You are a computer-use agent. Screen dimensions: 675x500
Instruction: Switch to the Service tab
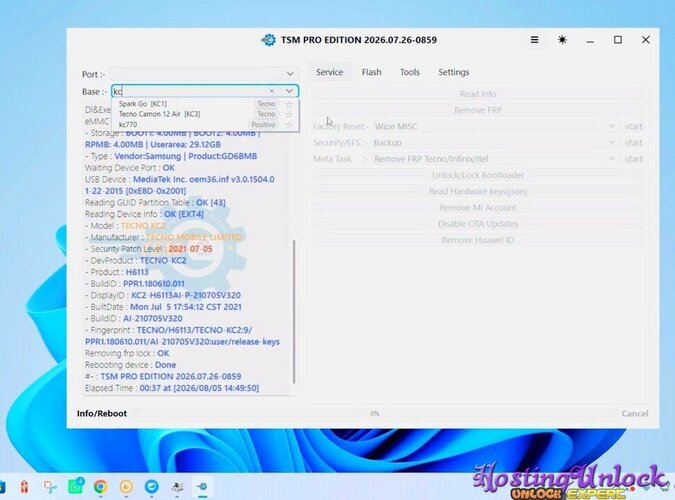pos(329,72)
